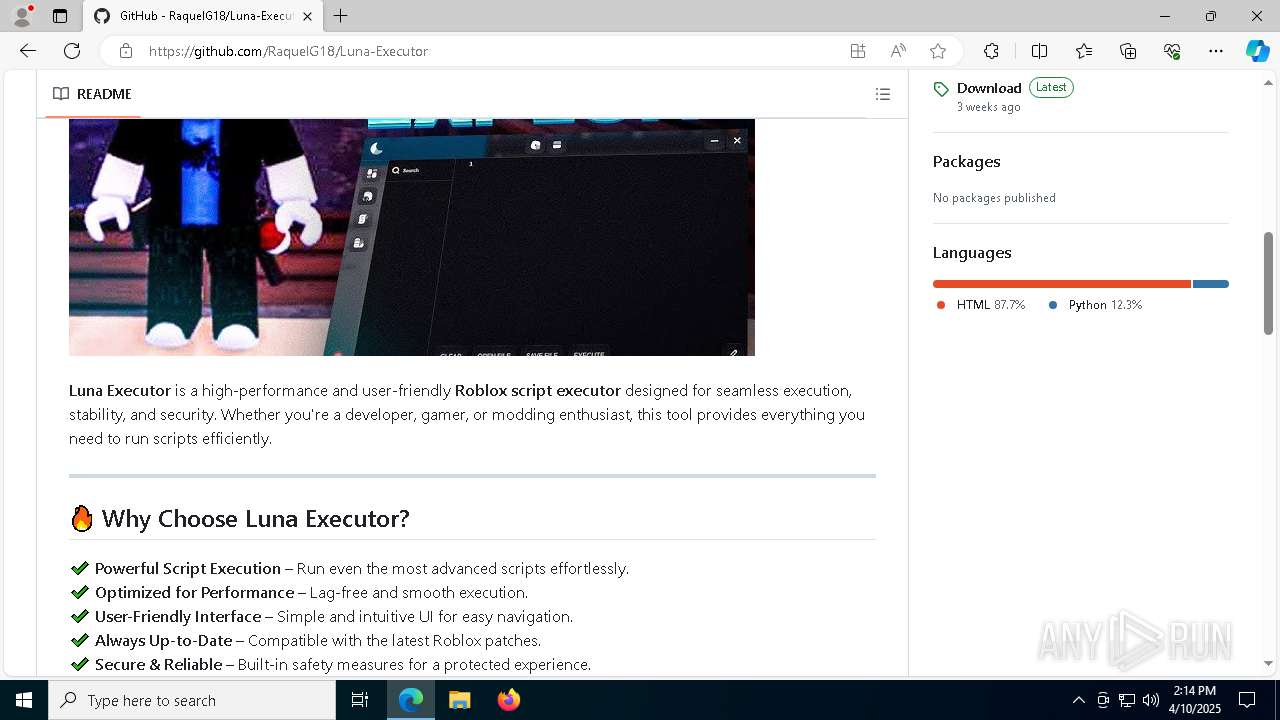Viewport: 1280px width, 720px height.
Task: Select the README tab
Action: click(92, 94)
